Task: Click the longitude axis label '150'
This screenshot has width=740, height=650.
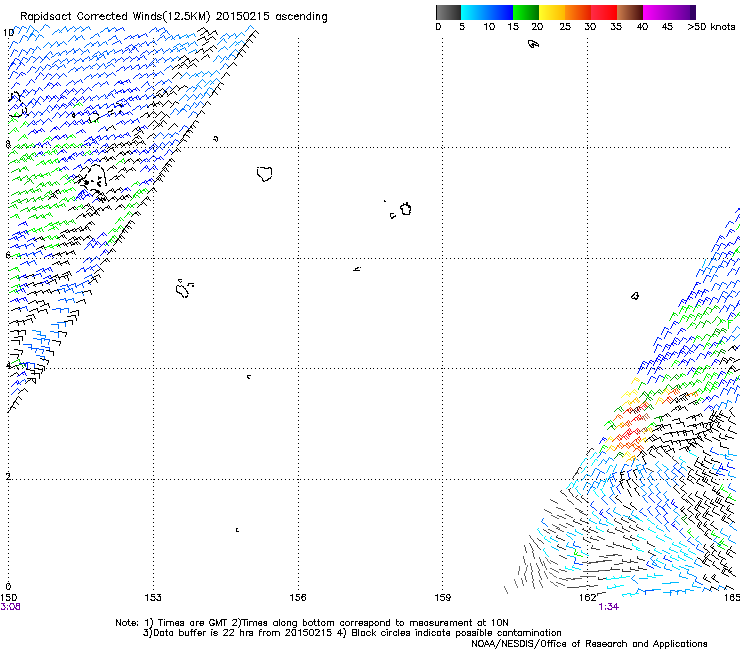Action: pyautogui.click(x=9, y=598)
